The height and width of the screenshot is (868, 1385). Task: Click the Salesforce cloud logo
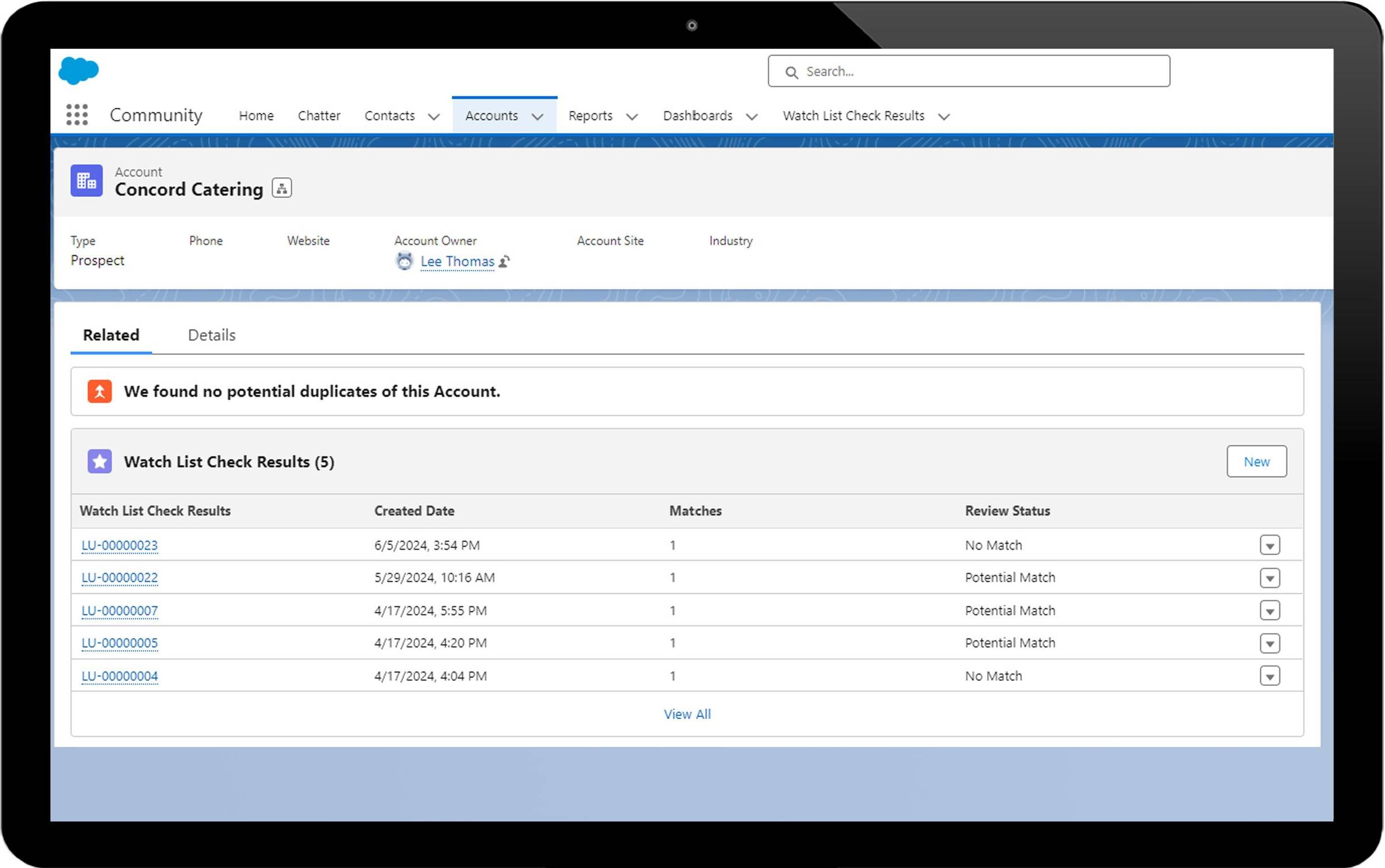click(78, 71)
